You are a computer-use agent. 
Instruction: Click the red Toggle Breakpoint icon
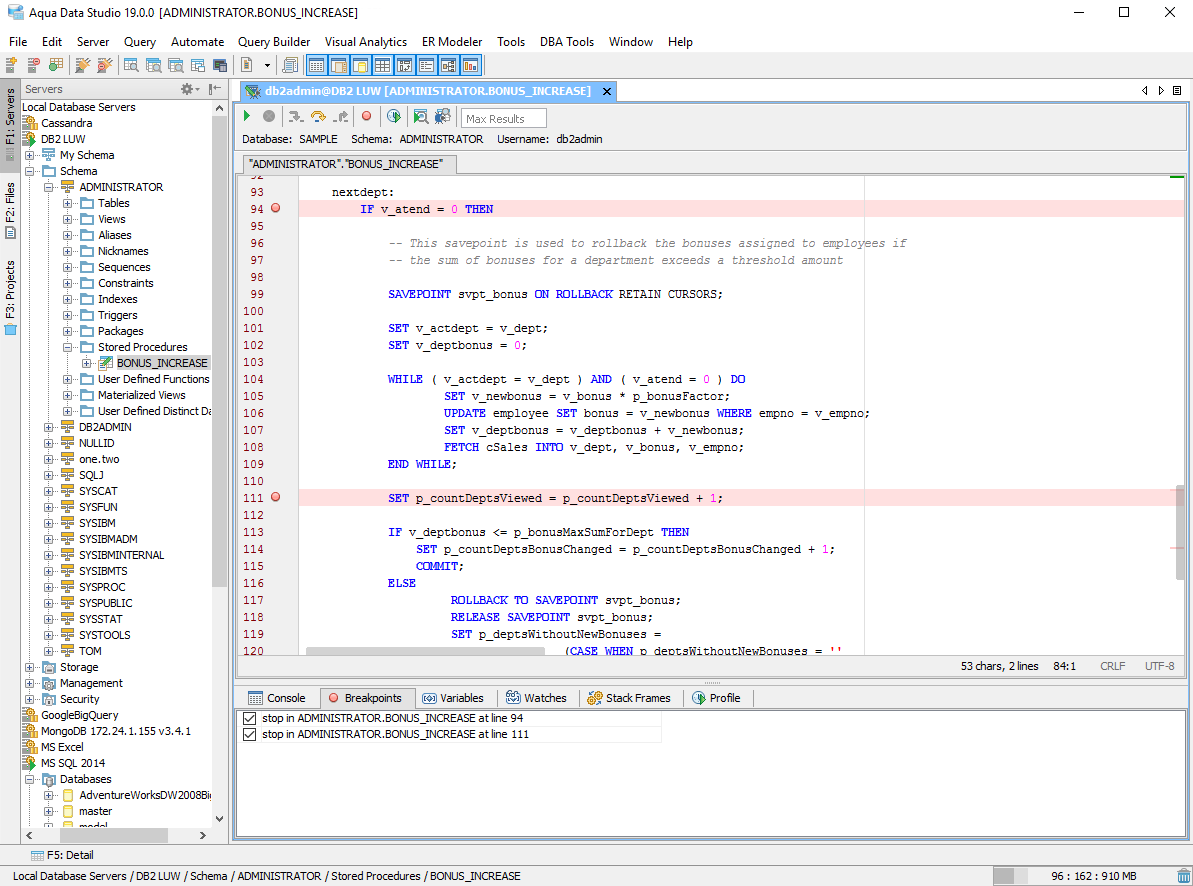pyautogui.click(x=367, y=115)
